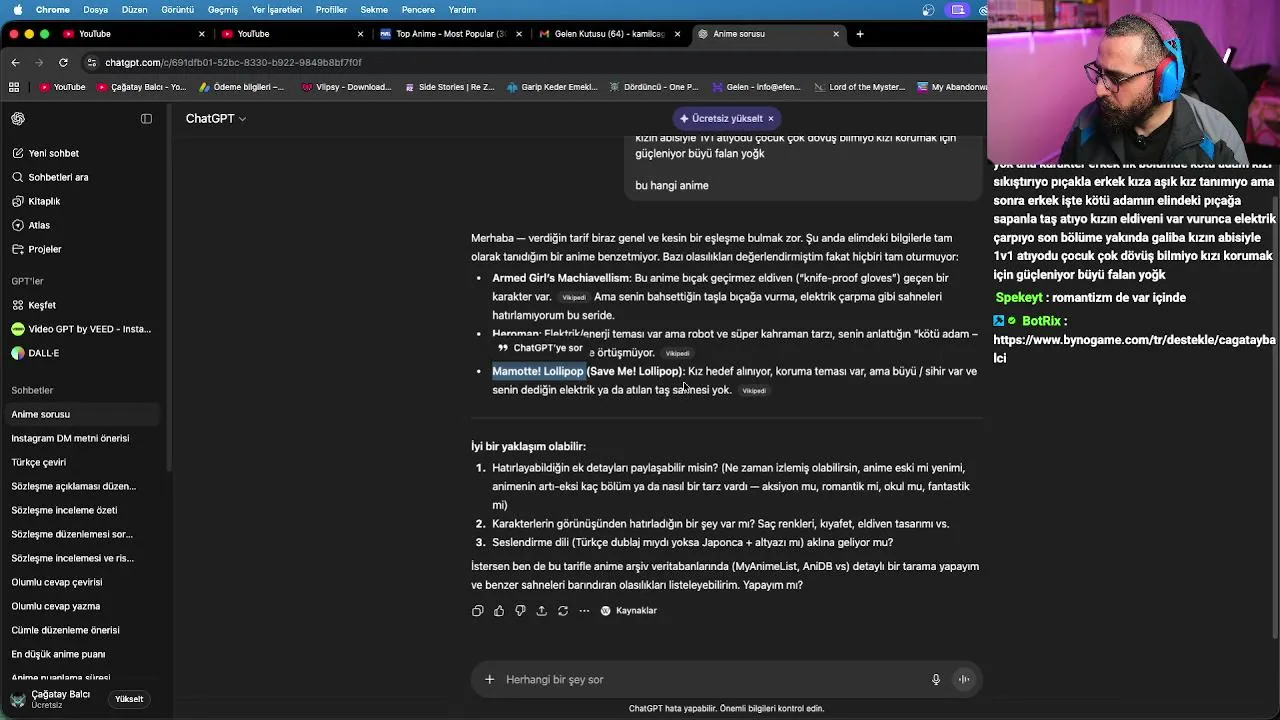Open a new Chrome tab
The image size is (1280, 720).
coord(860,34)
